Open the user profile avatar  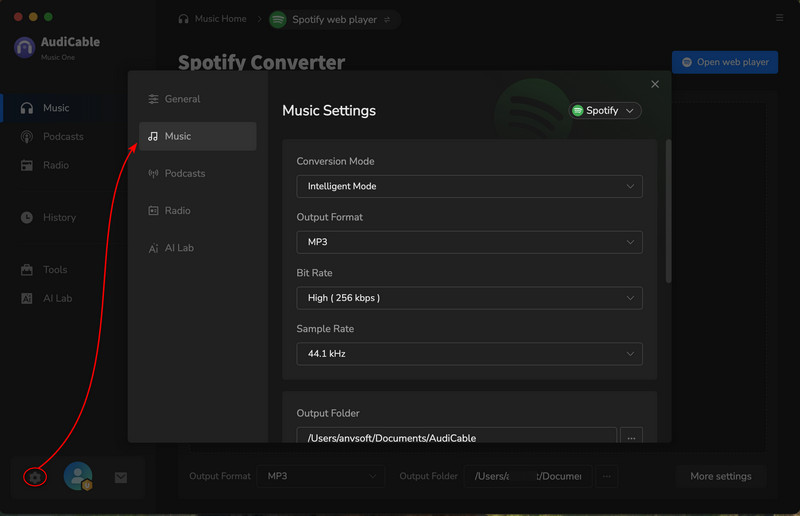click(78, 476)
